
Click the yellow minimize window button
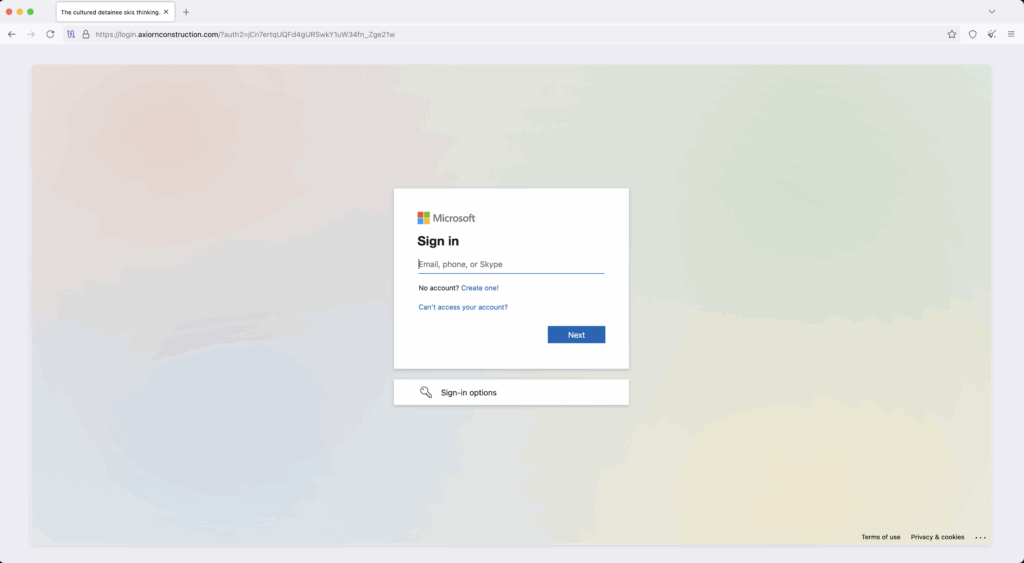[20, 12]
